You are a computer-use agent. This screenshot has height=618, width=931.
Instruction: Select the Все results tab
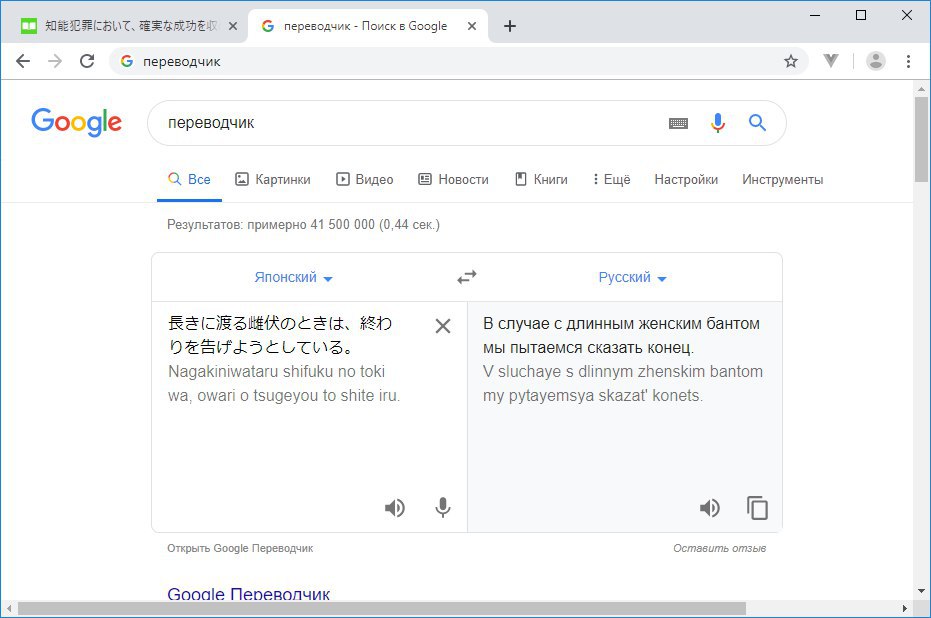[189, 179]
